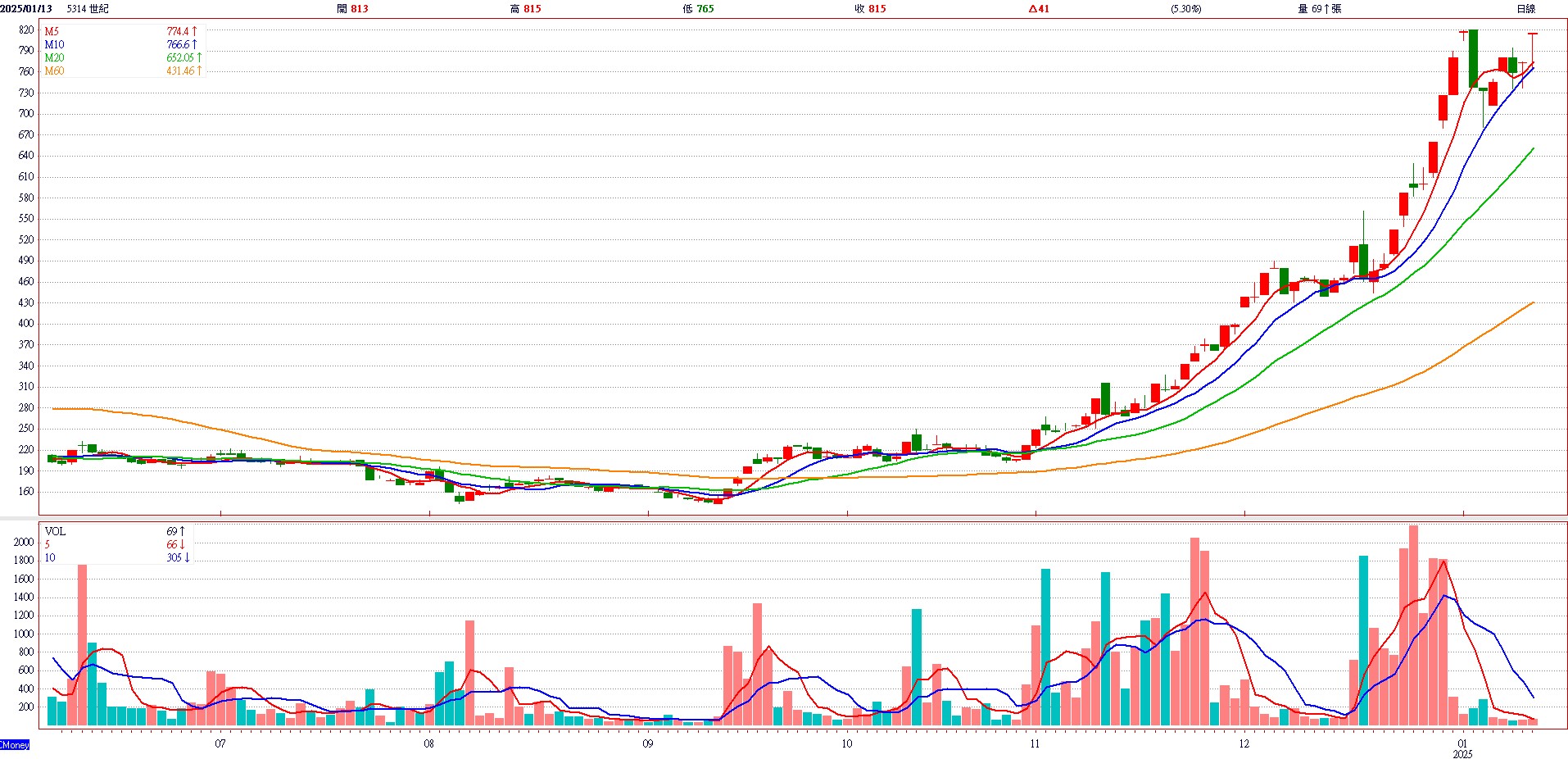Click the (5.30%) percent change value
Image resolution: width=1568 pixels, height=759 pixels.
coord(1186,9)
